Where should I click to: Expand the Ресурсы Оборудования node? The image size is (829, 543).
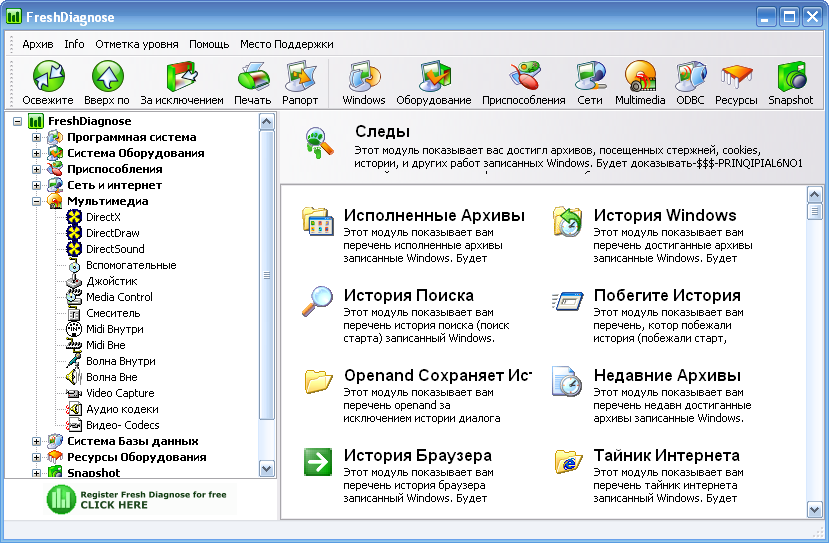[36, 457]
